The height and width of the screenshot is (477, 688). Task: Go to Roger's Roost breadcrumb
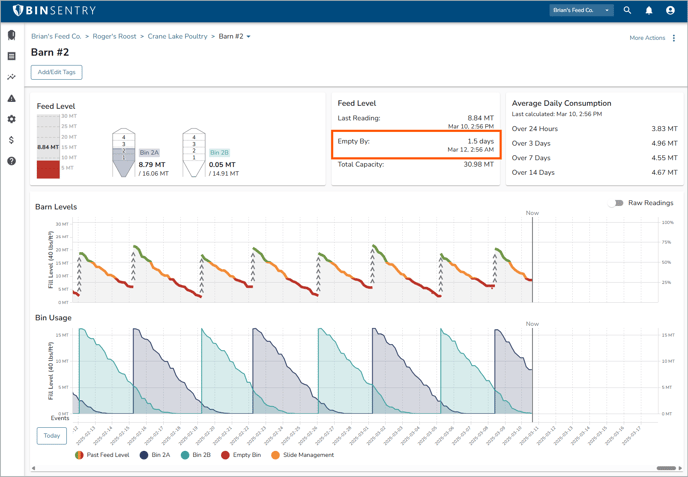tap(115, 36)
